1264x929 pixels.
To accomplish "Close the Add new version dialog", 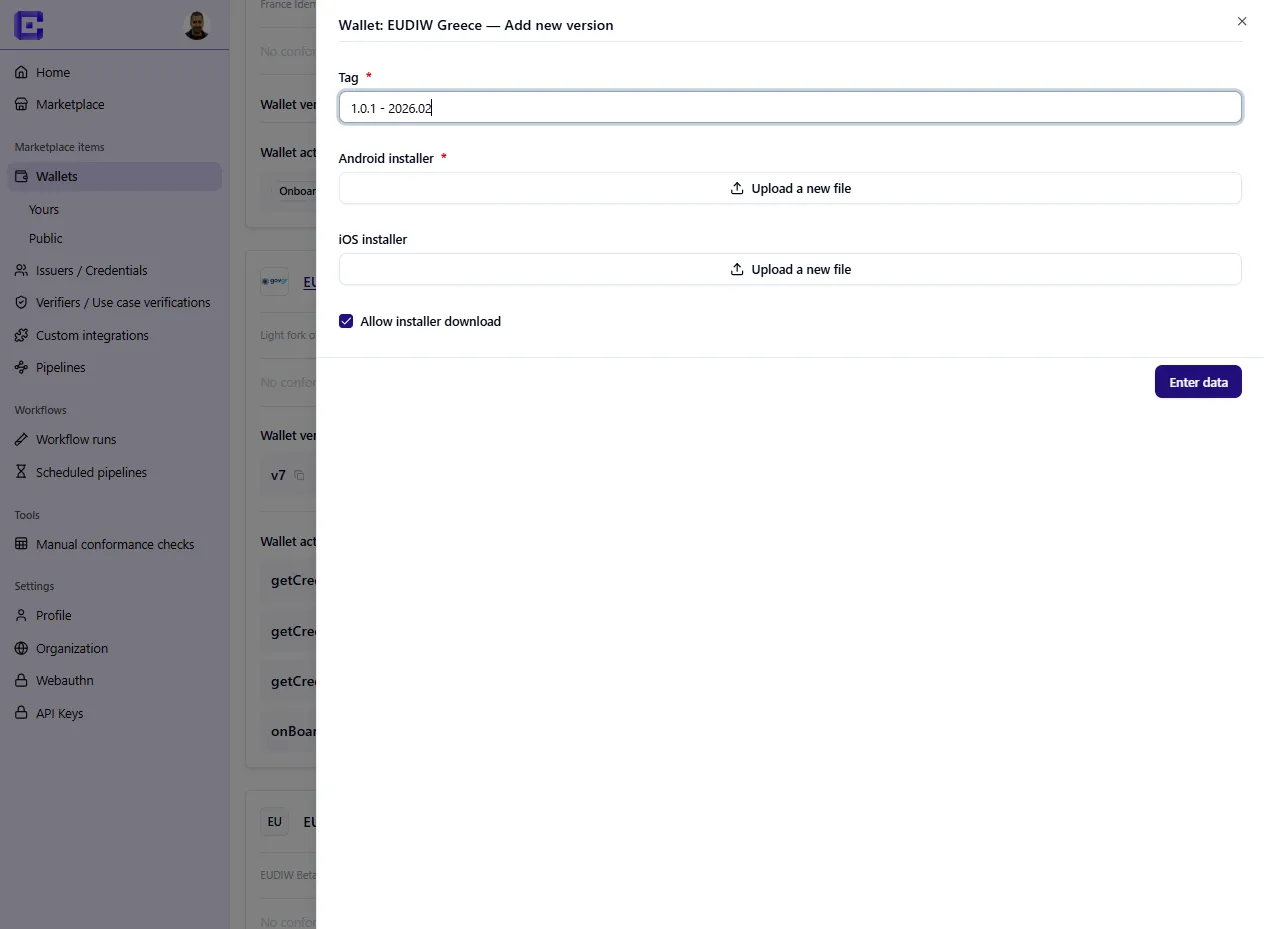I will pos(1242,21).
